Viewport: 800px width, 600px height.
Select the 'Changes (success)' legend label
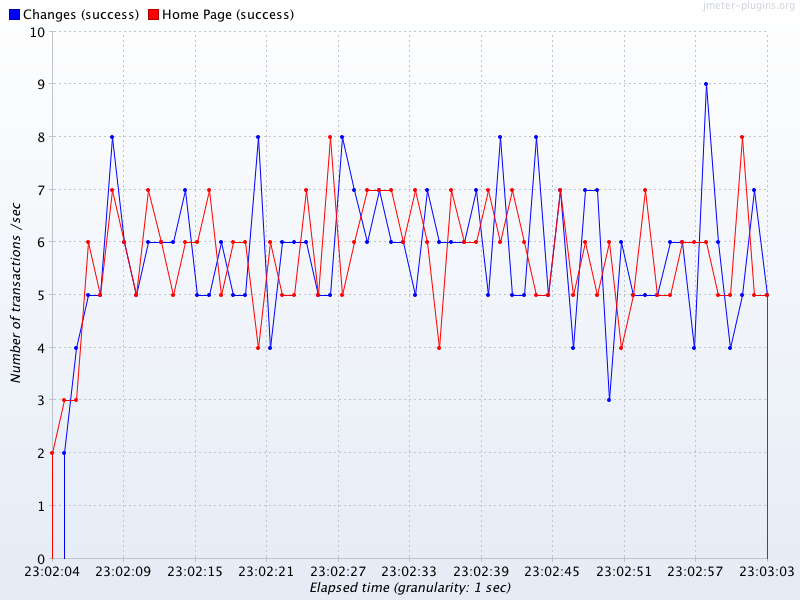(80, 15)
